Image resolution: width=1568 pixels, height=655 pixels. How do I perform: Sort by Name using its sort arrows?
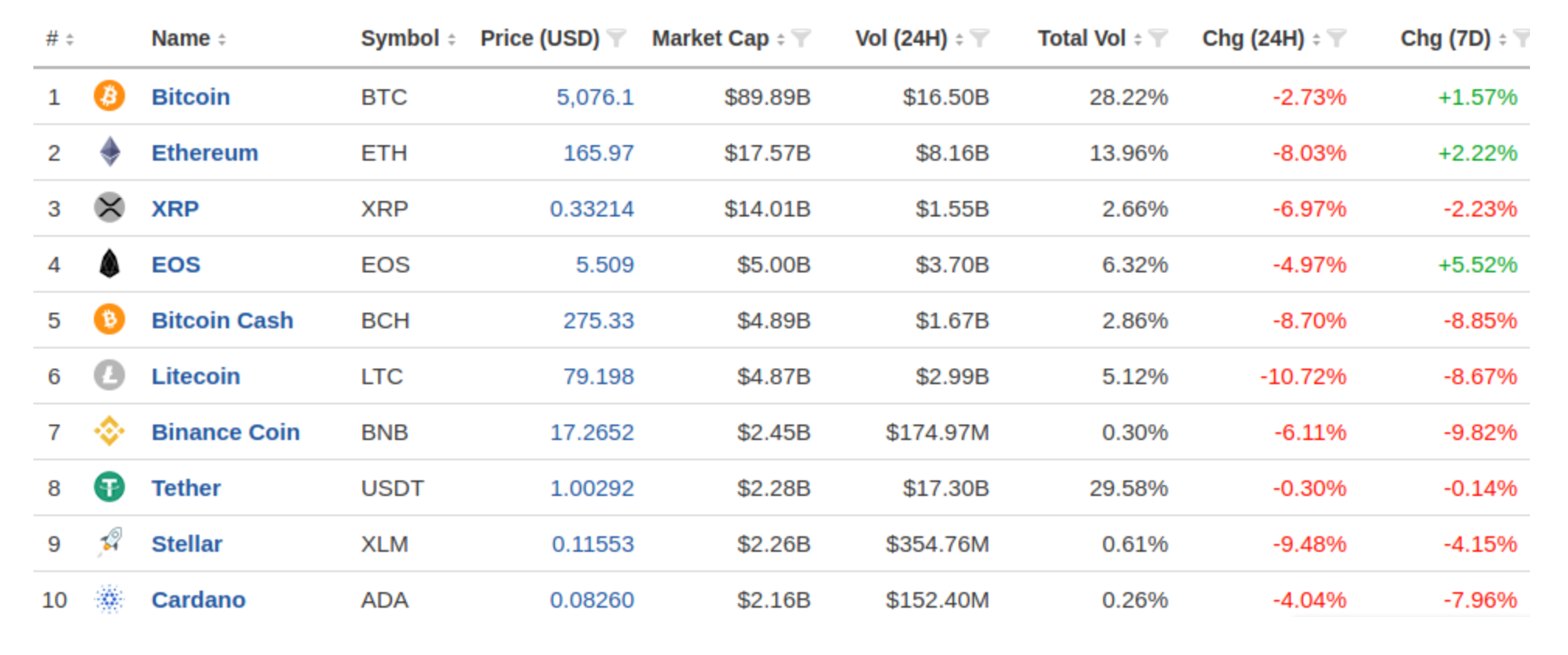click(222, 39)
